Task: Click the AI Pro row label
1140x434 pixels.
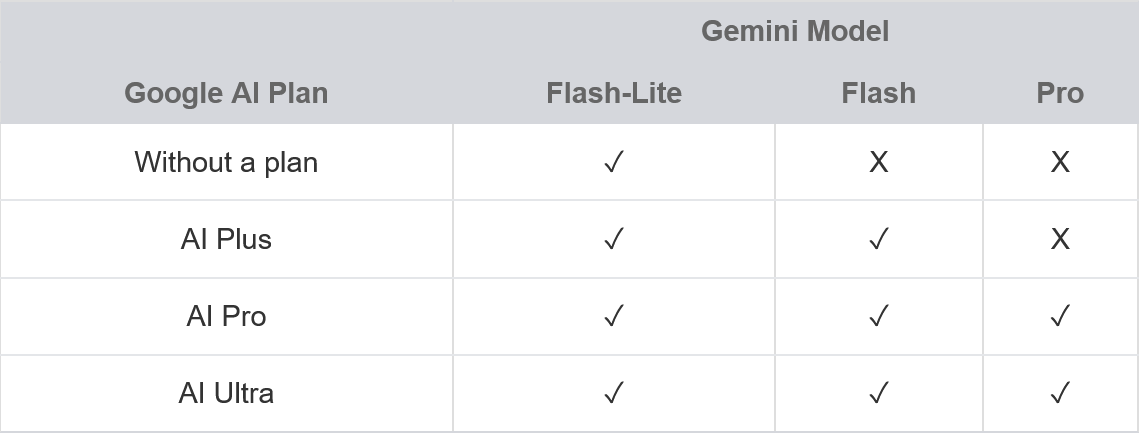Action: tap(226, 316)
